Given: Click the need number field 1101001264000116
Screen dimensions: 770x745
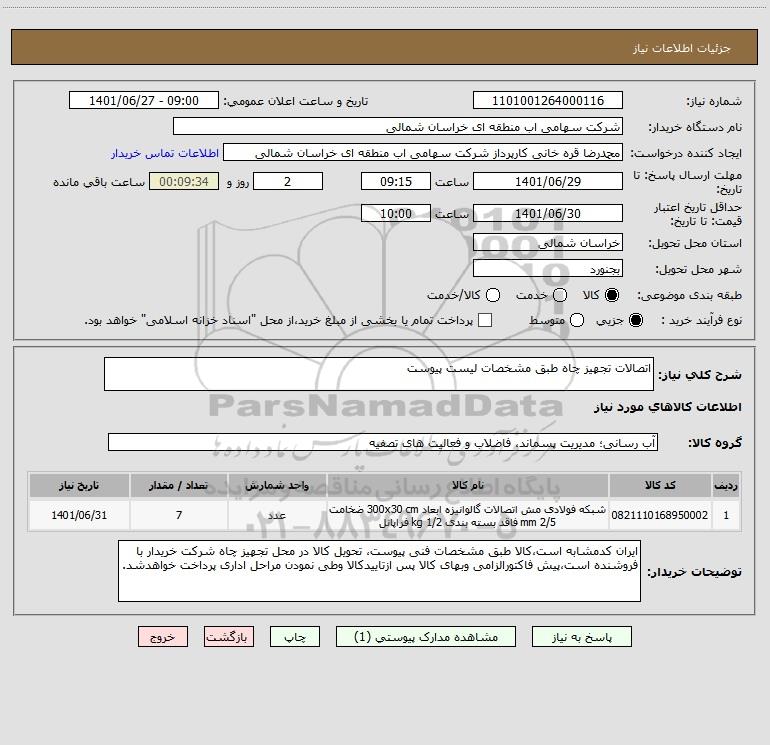Looking at the screenshot, I should pos(548,101).
